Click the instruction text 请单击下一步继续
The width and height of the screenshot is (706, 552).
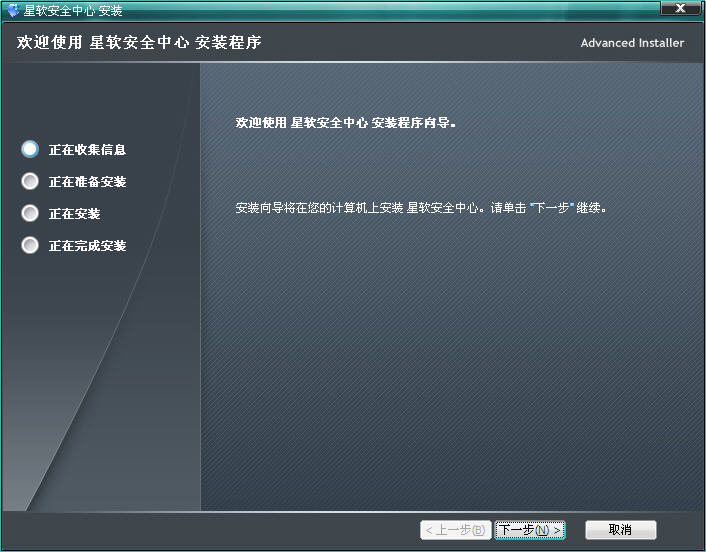548,208
